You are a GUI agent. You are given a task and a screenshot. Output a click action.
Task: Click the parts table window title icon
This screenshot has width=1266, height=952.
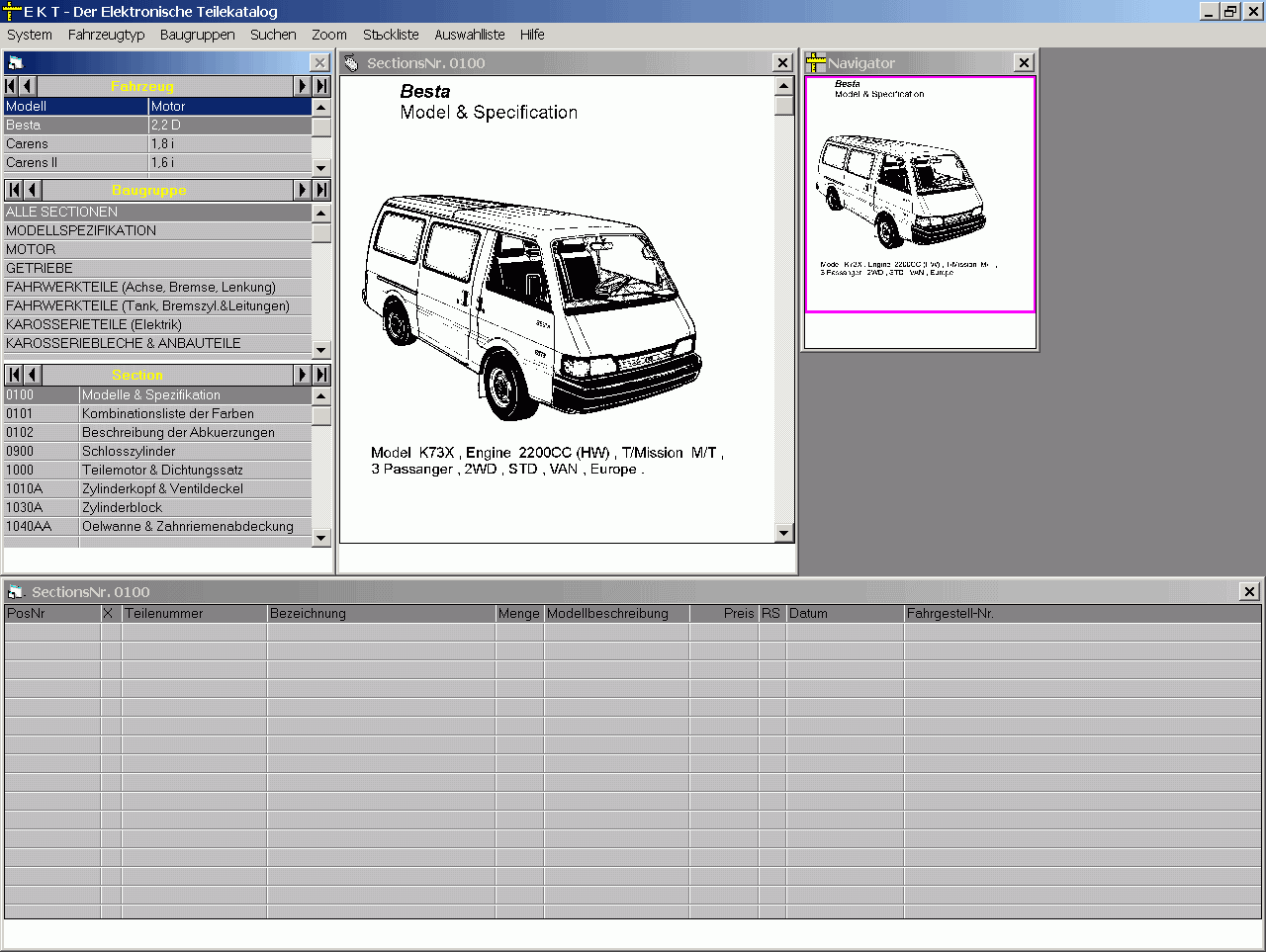16,592
